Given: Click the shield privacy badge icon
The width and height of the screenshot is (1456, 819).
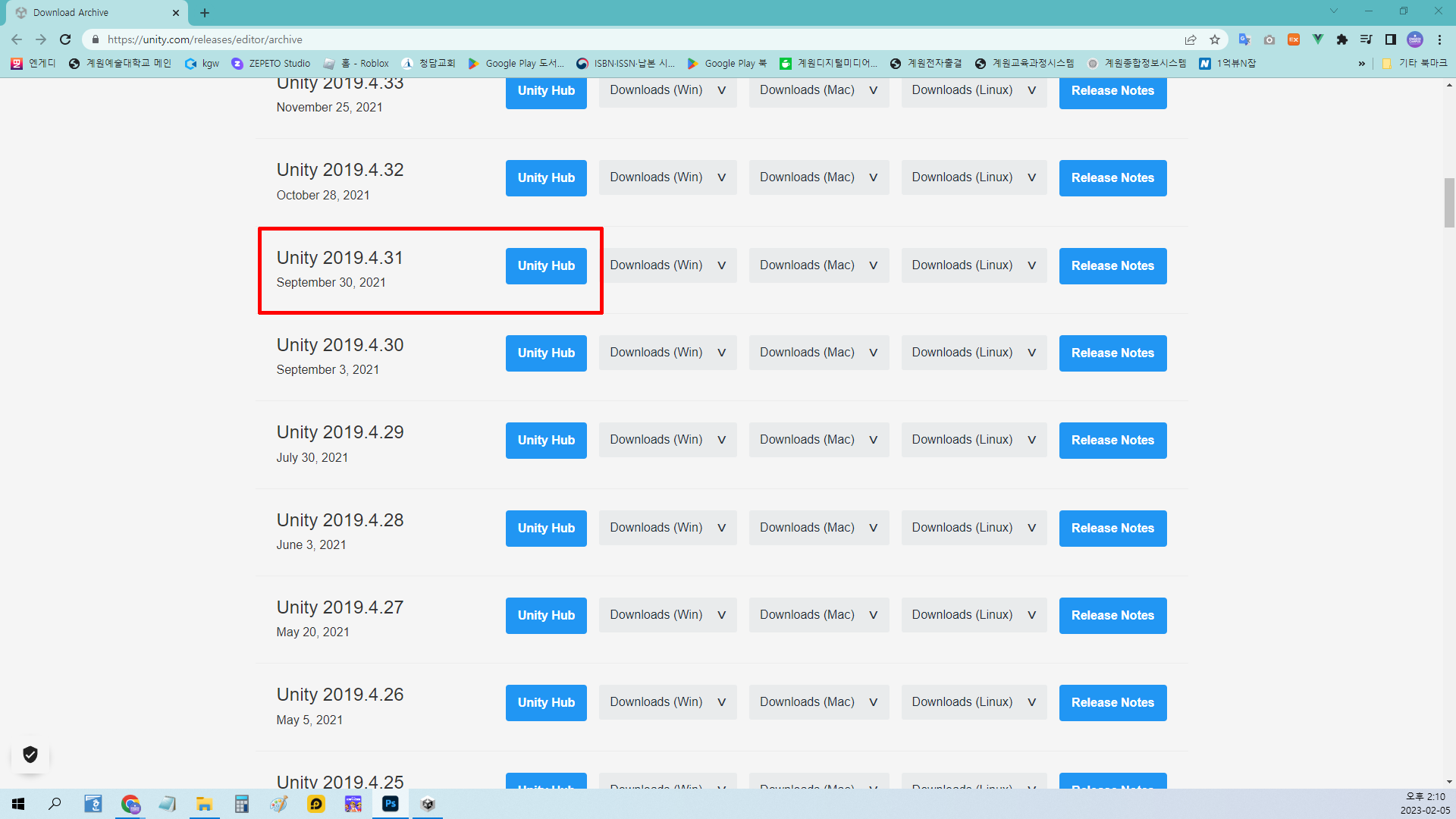Looking at the screenshot, I should click(x=30, y=755).
